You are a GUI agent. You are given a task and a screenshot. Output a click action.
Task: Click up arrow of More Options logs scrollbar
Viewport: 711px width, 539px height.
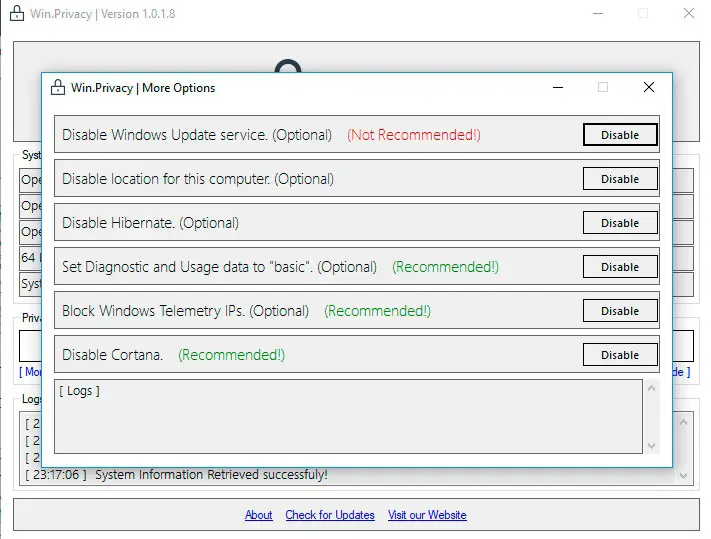652,388
